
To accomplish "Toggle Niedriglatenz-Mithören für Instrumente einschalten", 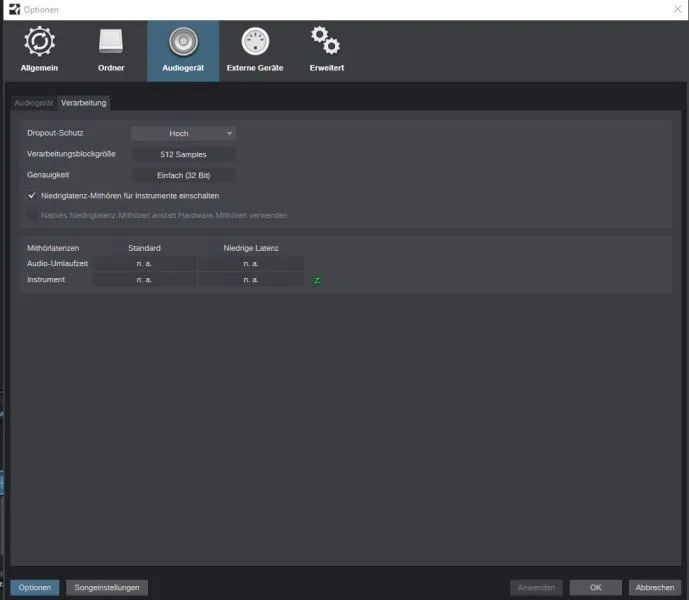I will 32,196.
